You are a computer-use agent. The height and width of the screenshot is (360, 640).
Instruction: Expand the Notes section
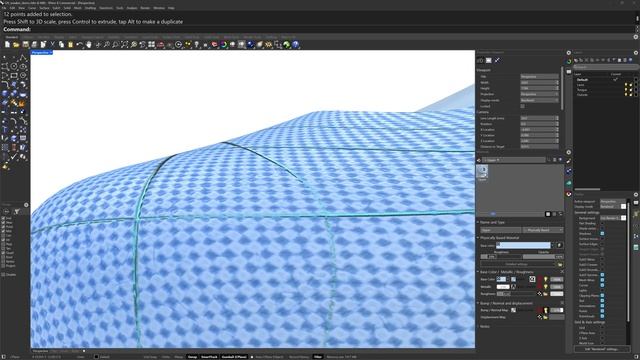point(478,326)
